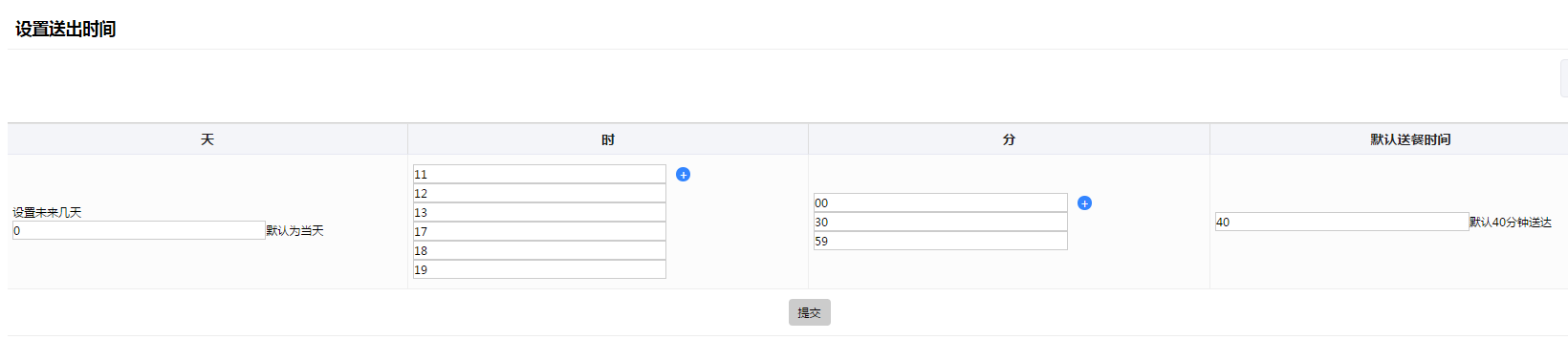Select the hour field containing 17
1568x361 pixels.
click(x=539, y=231)
